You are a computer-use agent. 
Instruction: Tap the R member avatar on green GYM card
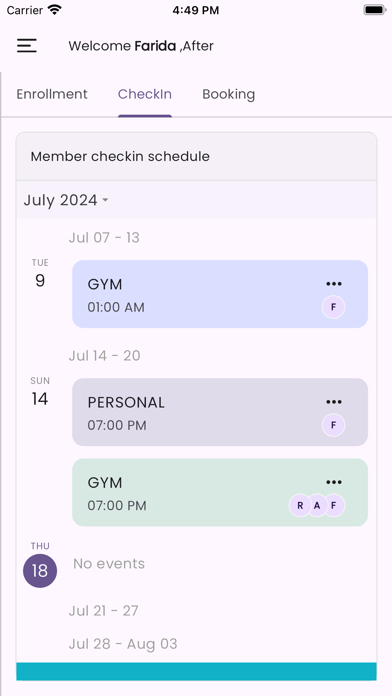pyautogui.click(x=300, y=506)
